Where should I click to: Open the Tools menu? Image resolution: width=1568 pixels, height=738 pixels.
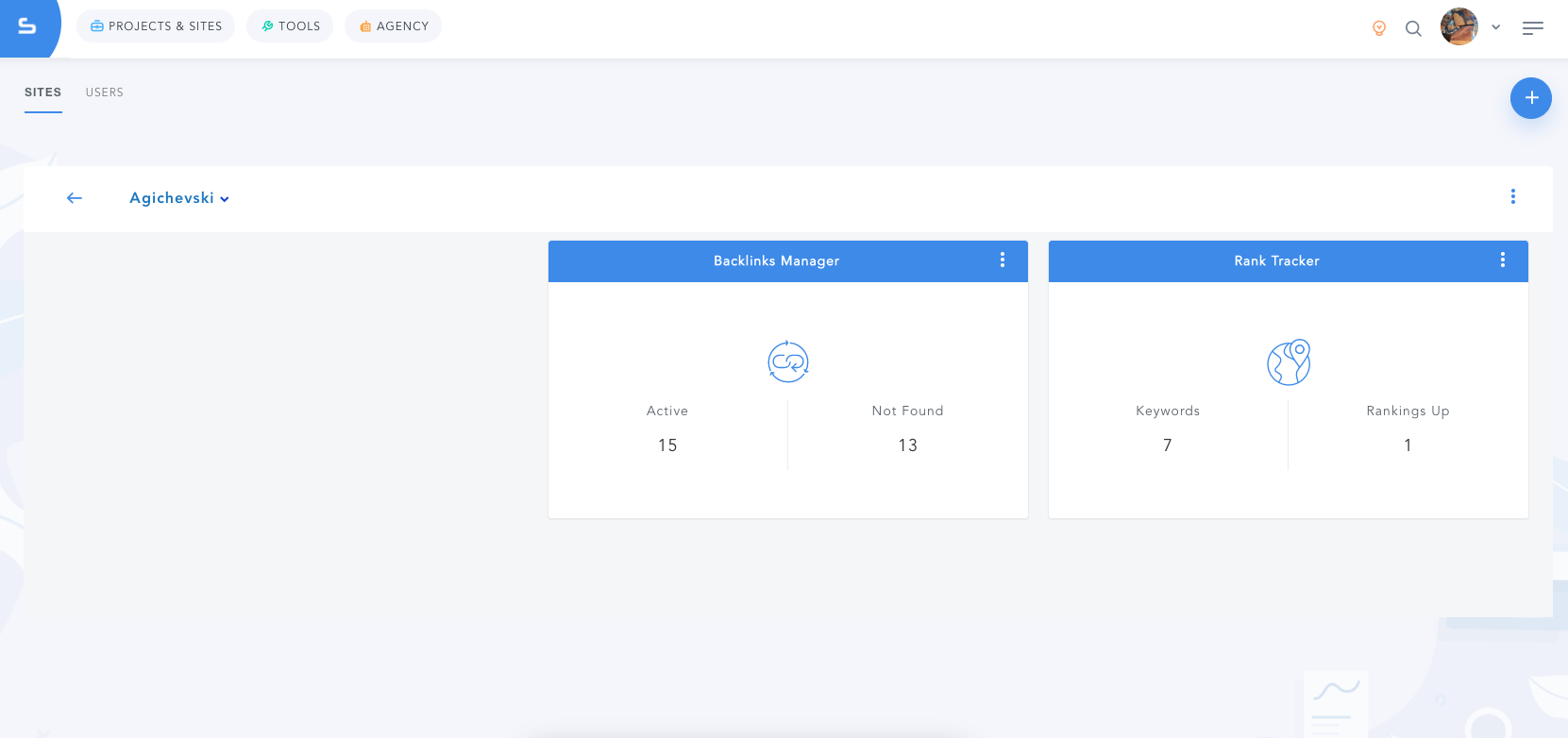[x=290, y=26]
